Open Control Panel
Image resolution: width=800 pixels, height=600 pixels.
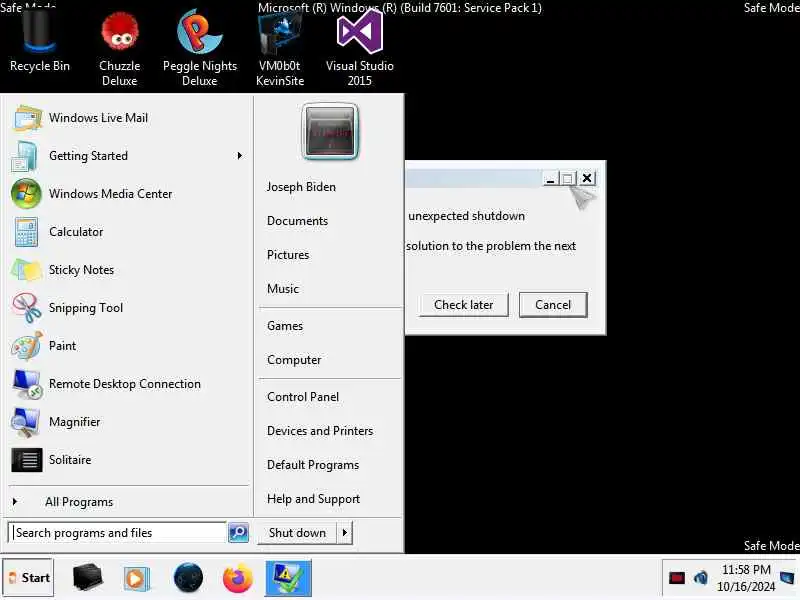click(303, 397)
